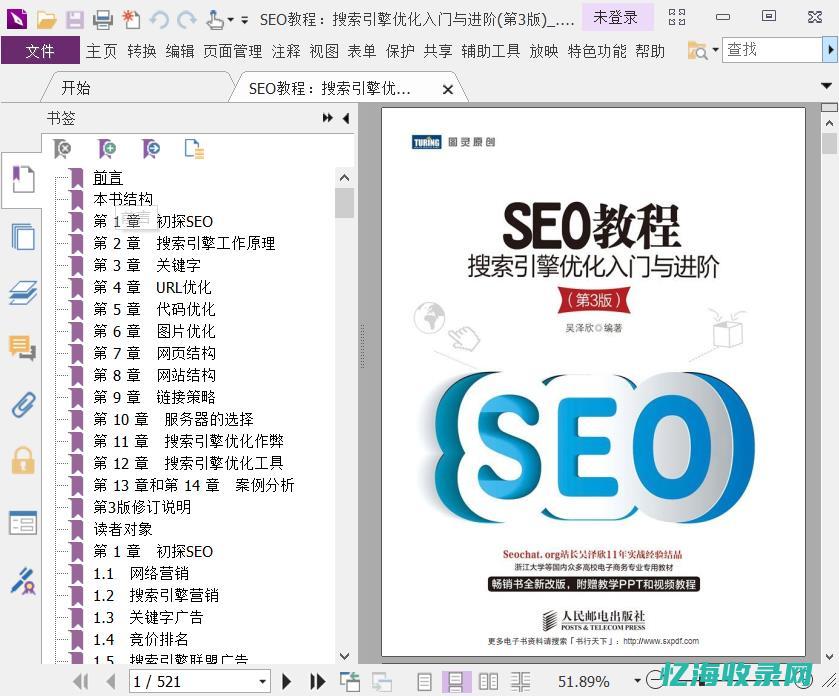The width and height of the screenshot is (839, 696).
Task: Print the document via the printer icon
Action: tap(102, 20)
